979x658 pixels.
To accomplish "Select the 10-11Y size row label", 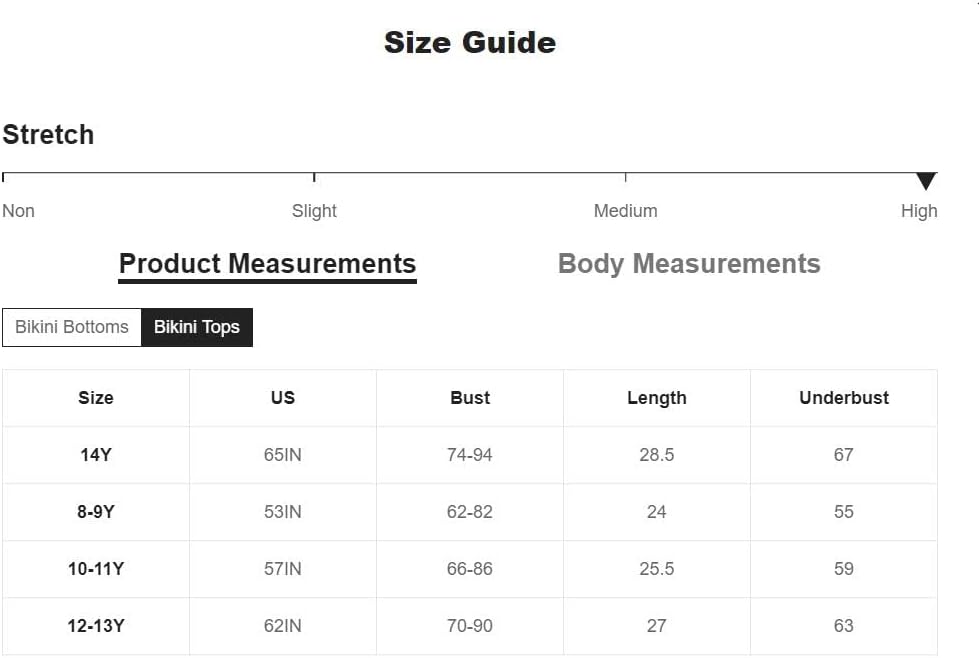I will click(96, 569).
